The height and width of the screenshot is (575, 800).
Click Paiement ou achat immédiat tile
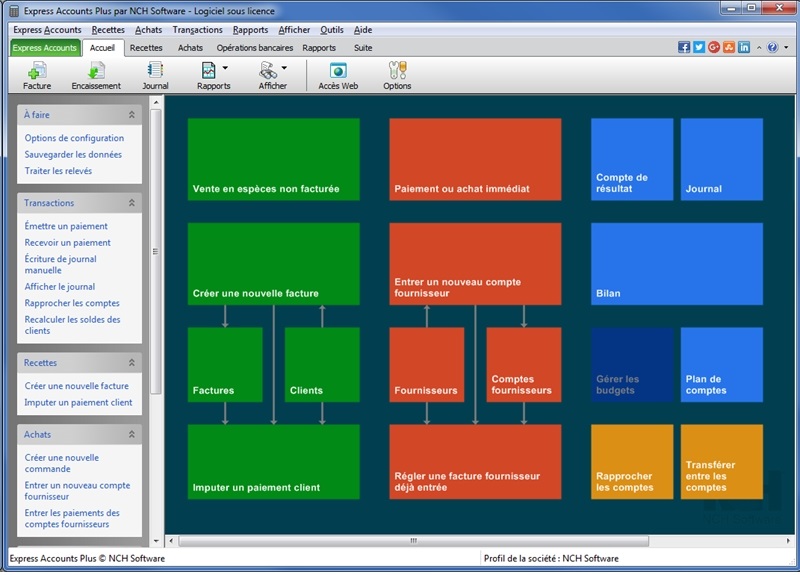tap(475, 159)
